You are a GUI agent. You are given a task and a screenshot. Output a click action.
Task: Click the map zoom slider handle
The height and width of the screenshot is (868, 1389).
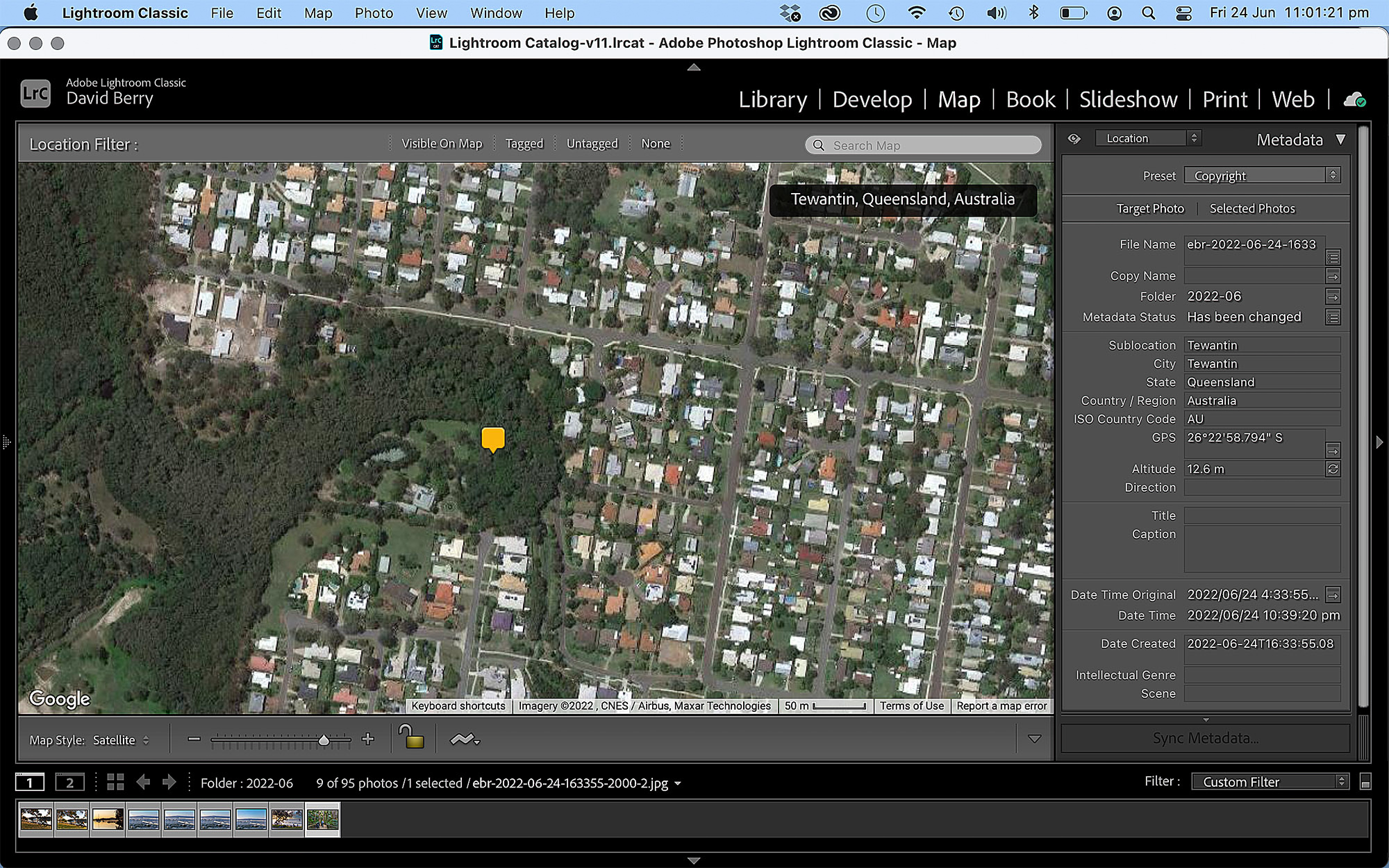[324, 740]
